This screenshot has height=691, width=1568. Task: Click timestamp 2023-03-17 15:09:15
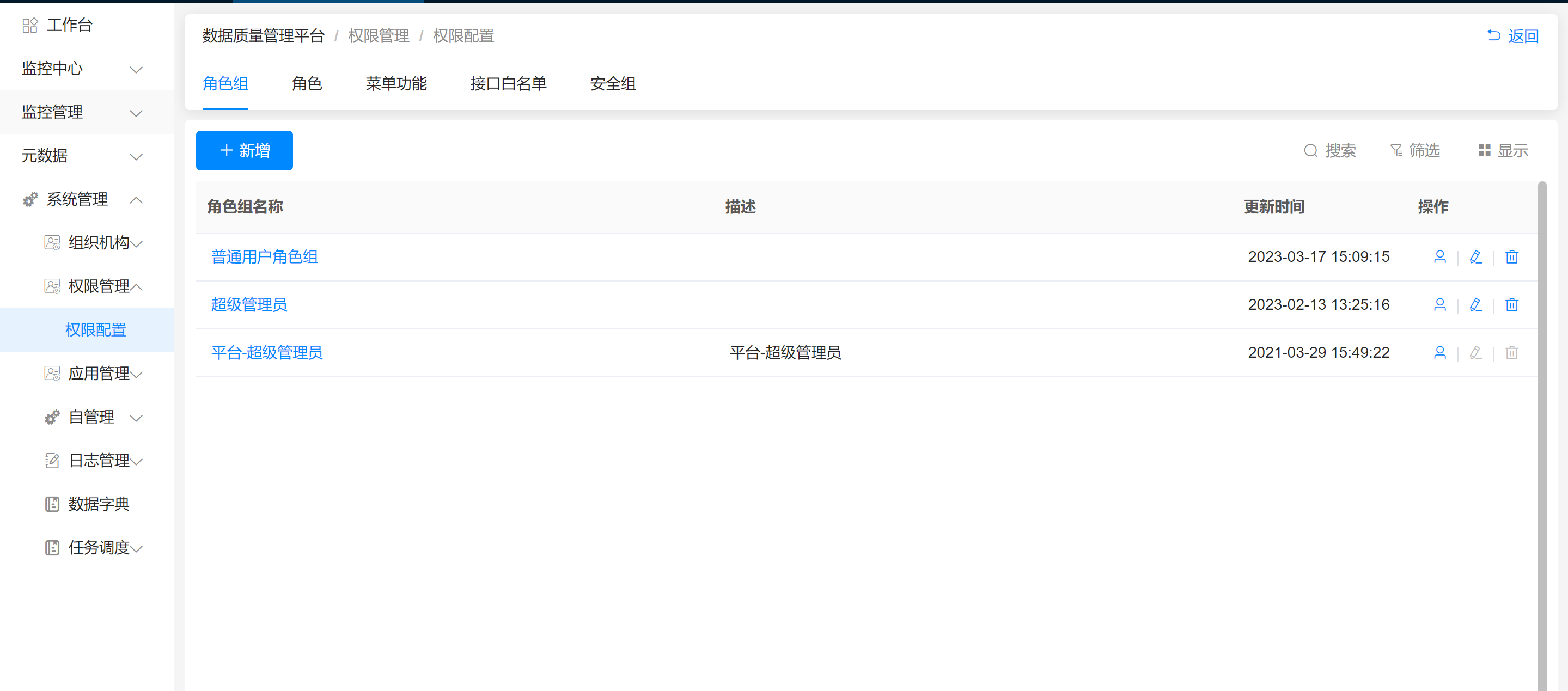(x=1319, y=257)
